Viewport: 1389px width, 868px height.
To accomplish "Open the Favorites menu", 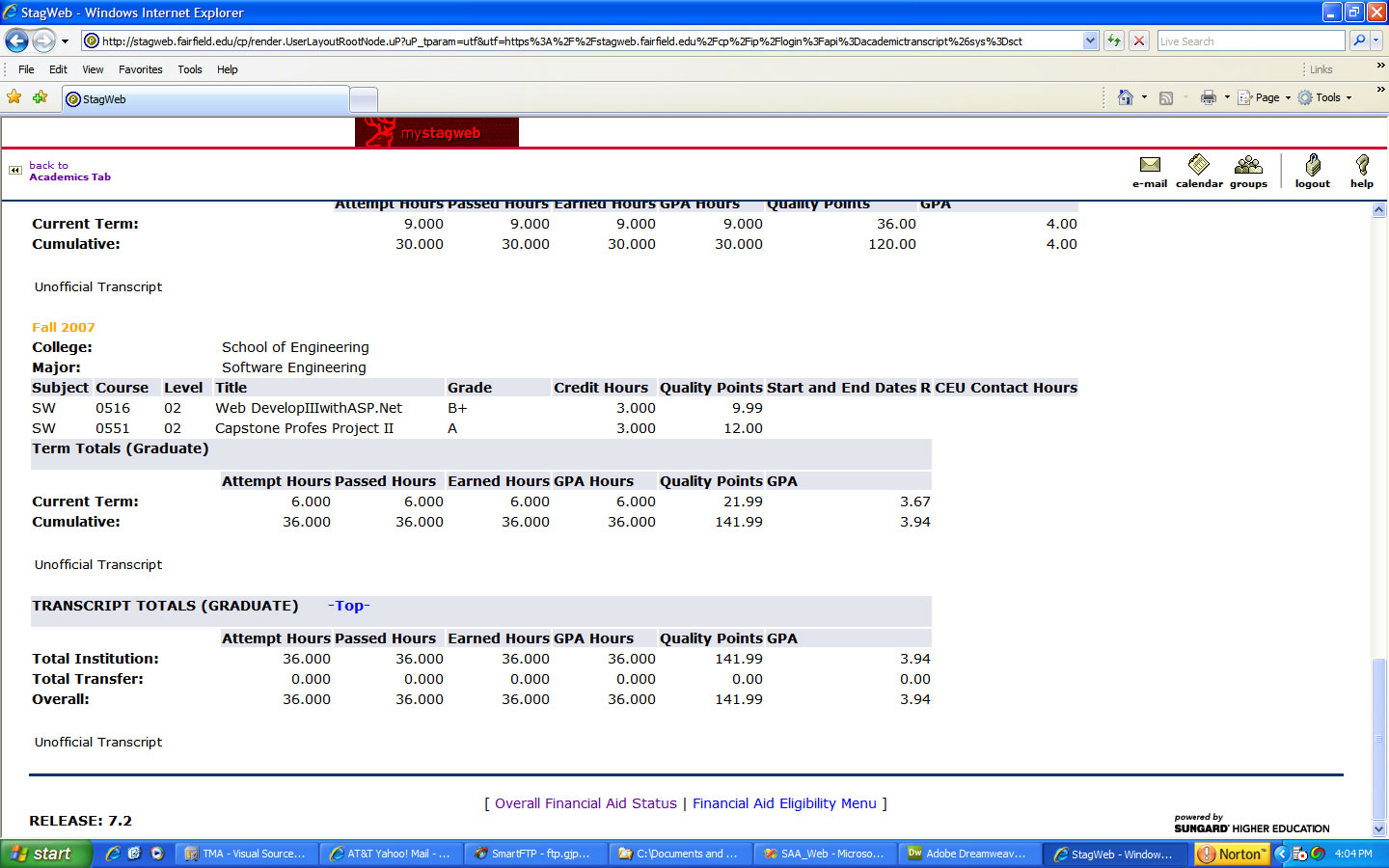I will [140, 69].
